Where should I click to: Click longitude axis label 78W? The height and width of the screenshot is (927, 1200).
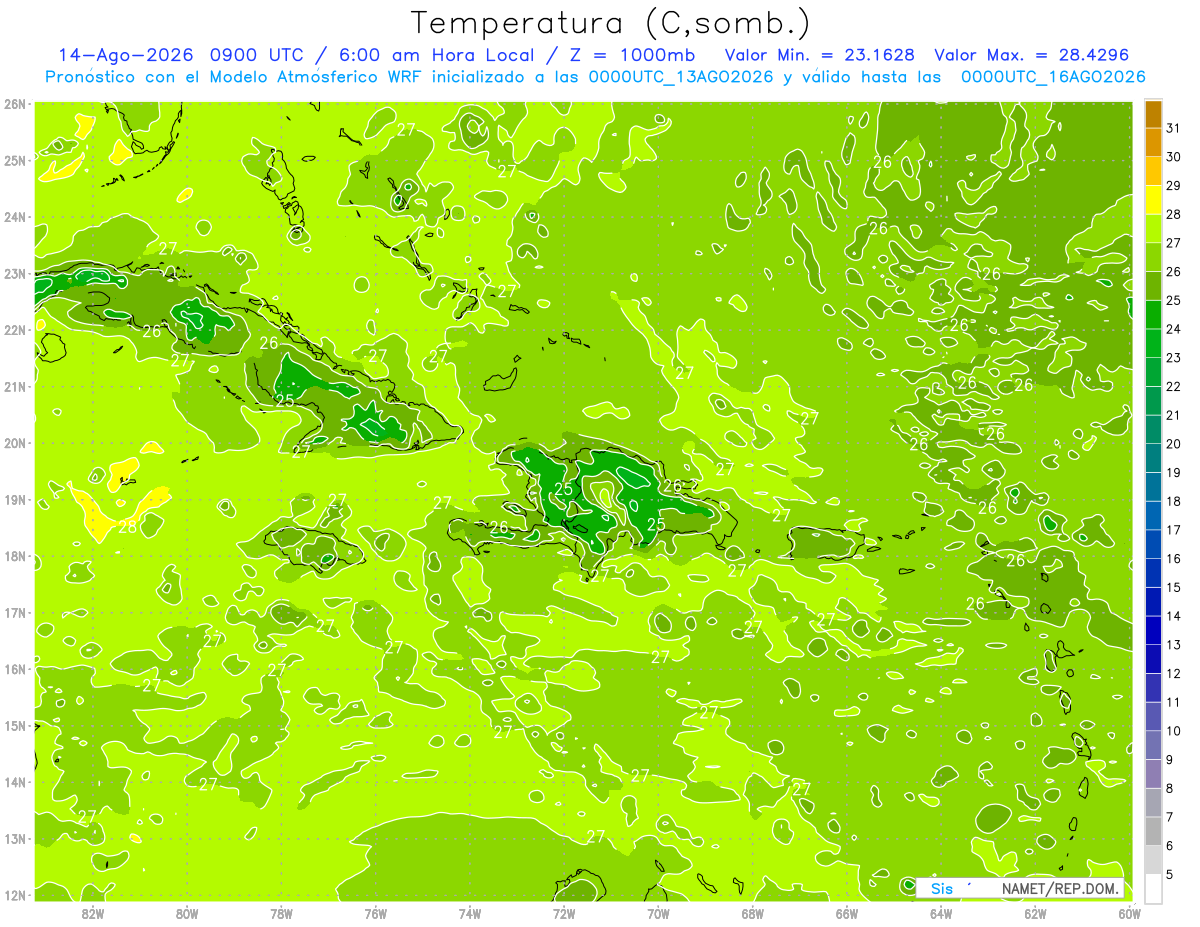pos(281,913)
